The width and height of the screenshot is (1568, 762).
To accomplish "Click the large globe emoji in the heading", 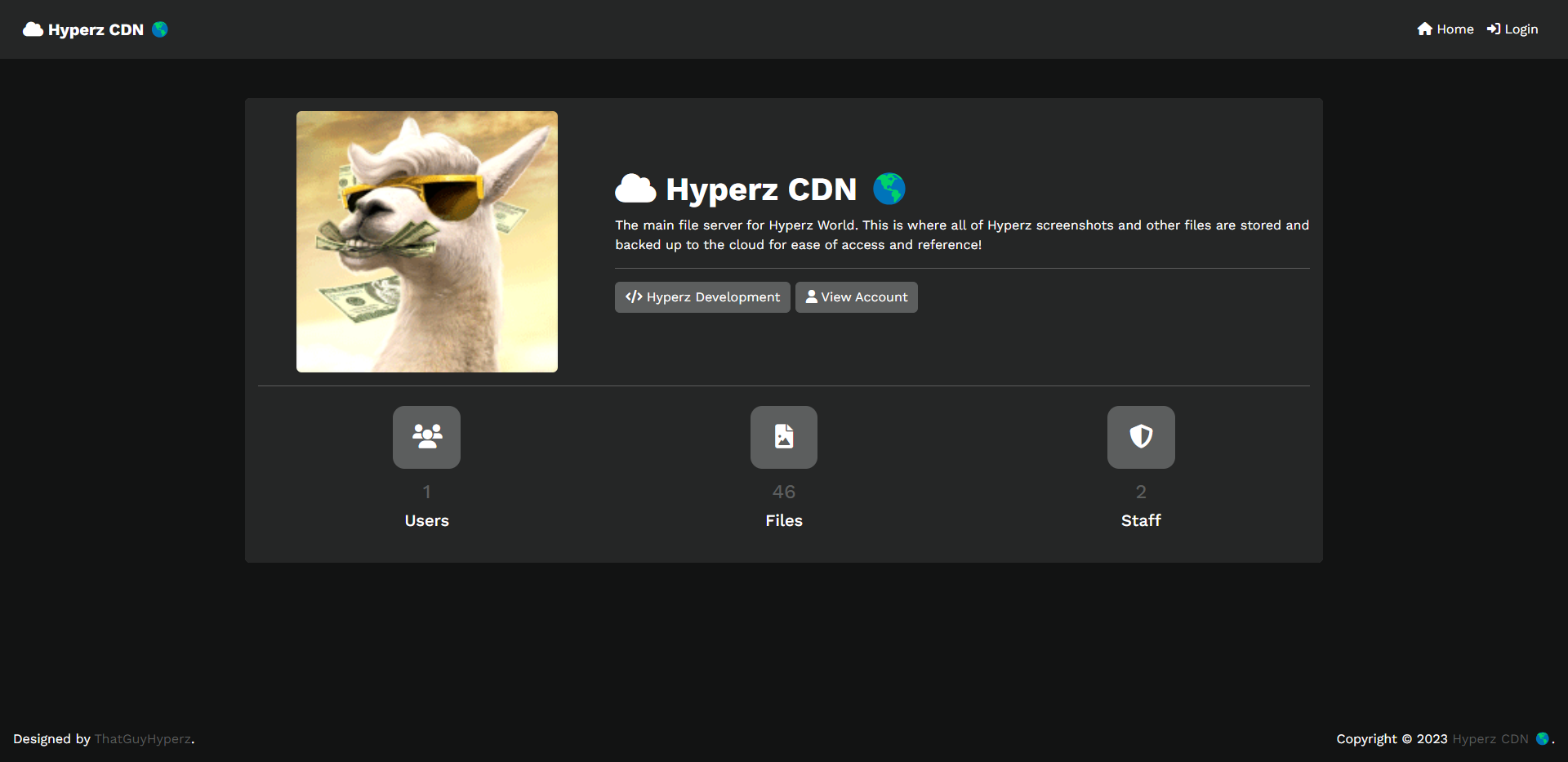I will click(889, 189).
